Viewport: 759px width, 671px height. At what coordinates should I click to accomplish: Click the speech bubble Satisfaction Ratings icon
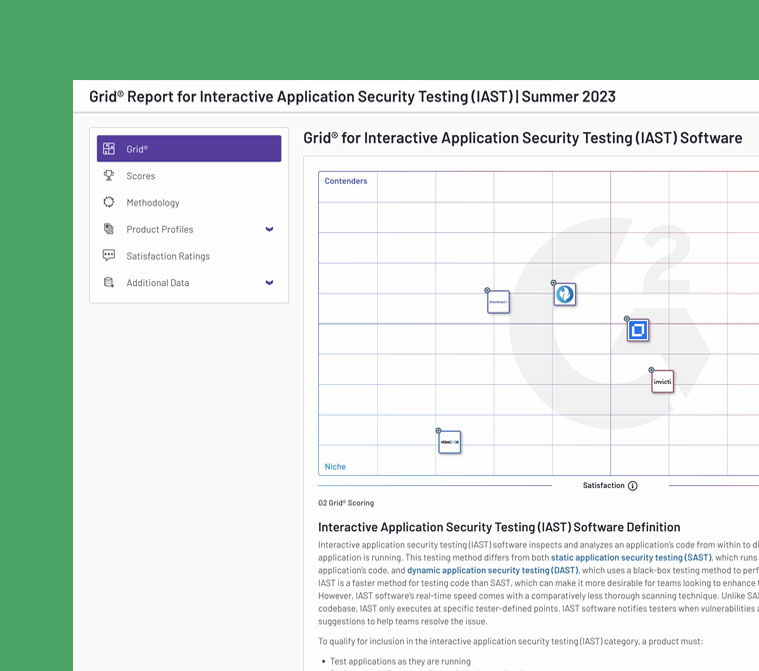109,256
